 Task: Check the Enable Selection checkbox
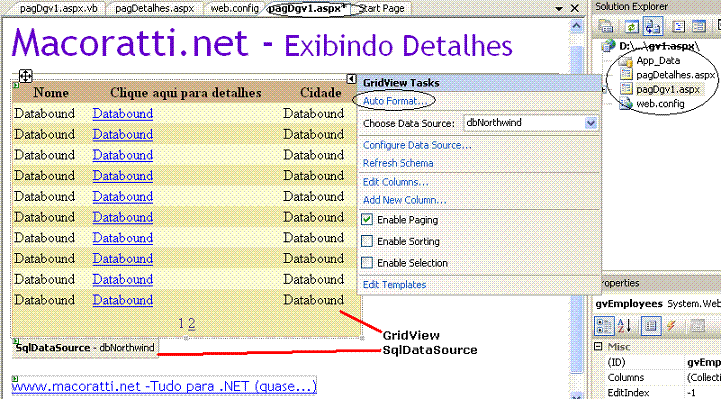pos(367,262)
